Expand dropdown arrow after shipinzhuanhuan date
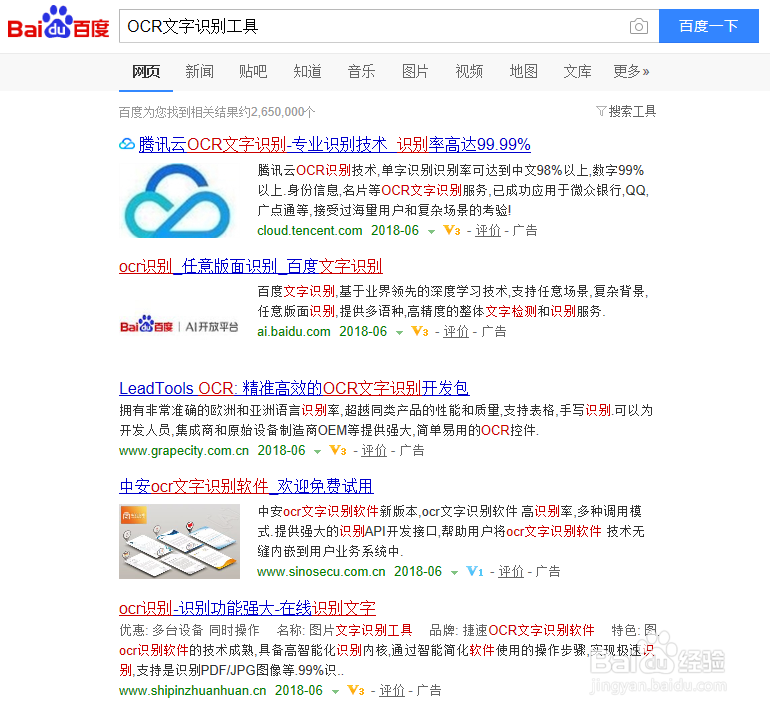 click(x=335, y=691)
